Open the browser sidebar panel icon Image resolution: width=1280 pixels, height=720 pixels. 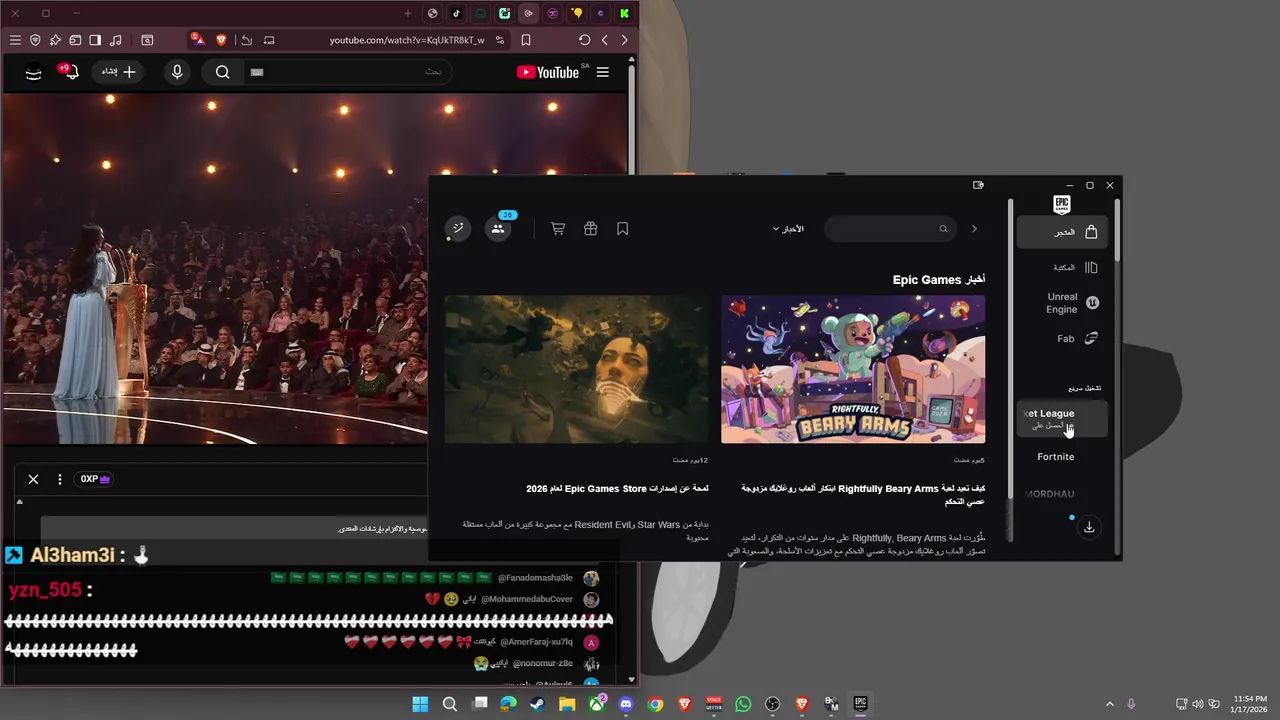click(x=95, y=40)
